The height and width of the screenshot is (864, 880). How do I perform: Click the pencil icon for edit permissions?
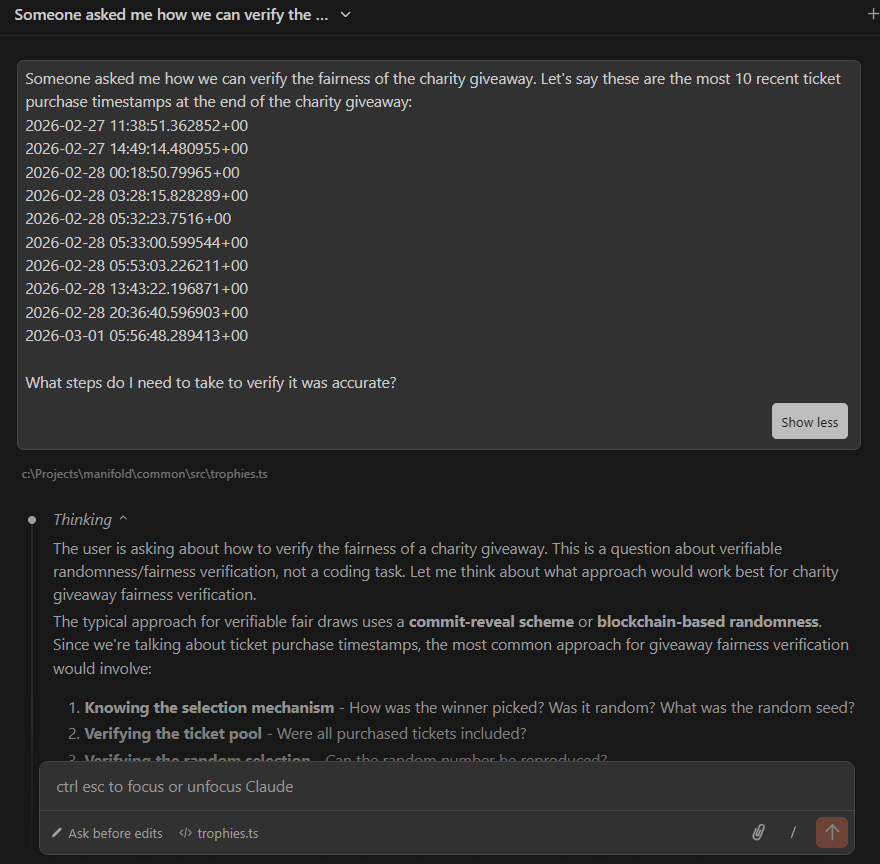click(x=57, y=833)
